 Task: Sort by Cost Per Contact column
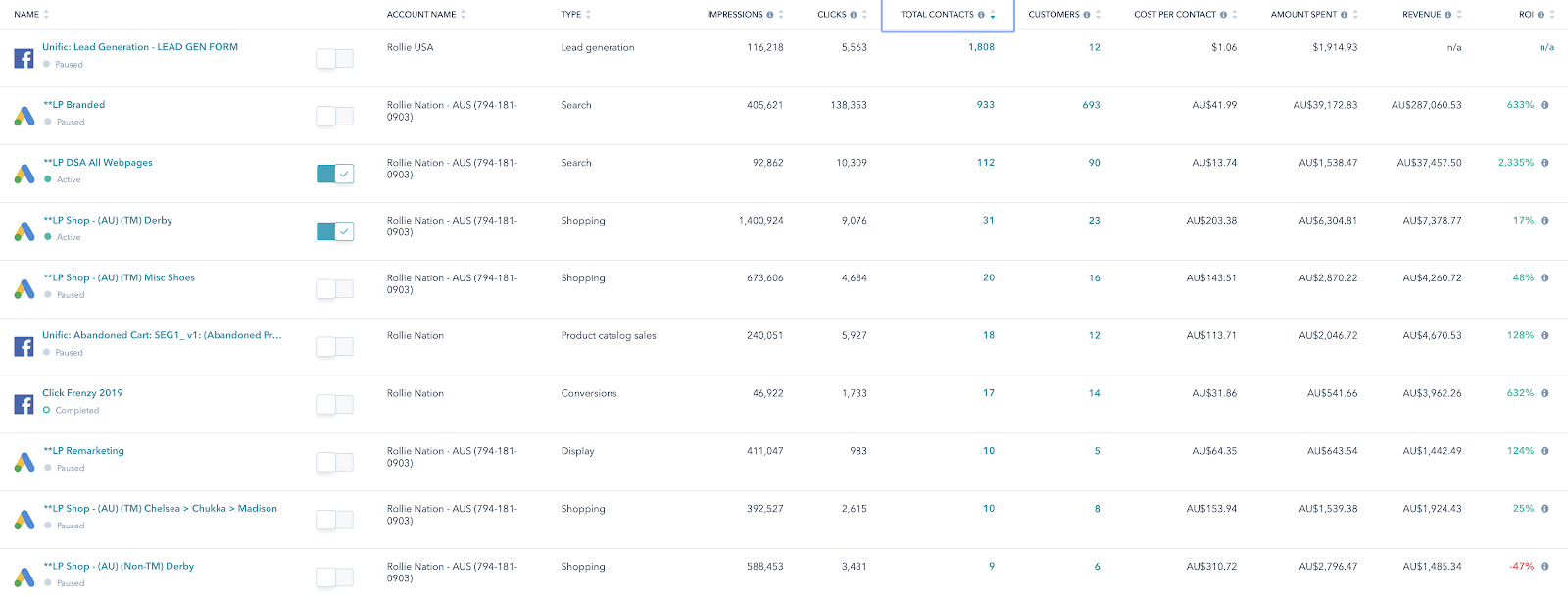1186,15
